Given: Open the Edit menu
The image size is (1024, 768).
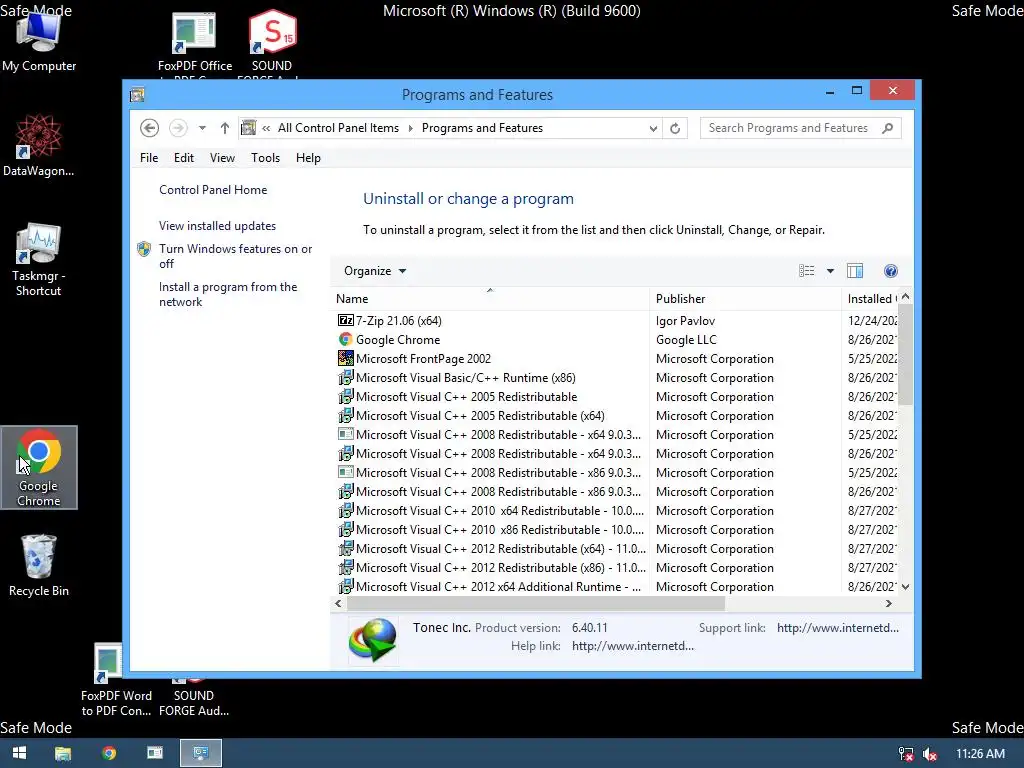Looking at the screenshot, I should pyautogui.click(x=184, y=157).
